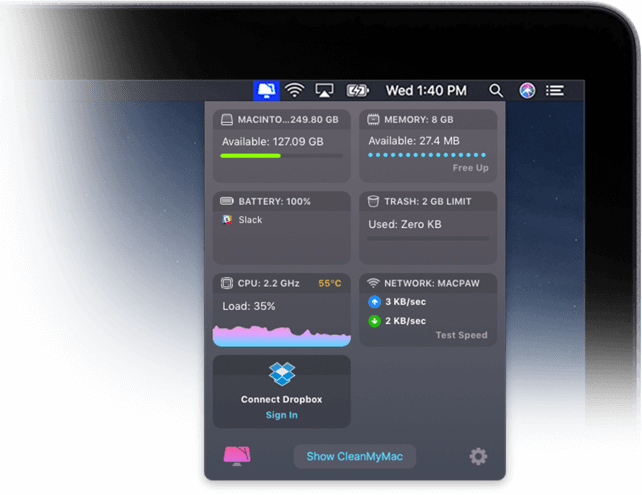The width and height of the screenshot is (642, 495).
Task: Click the Dropbox logo icon
Action: click(x=282, y=374)
